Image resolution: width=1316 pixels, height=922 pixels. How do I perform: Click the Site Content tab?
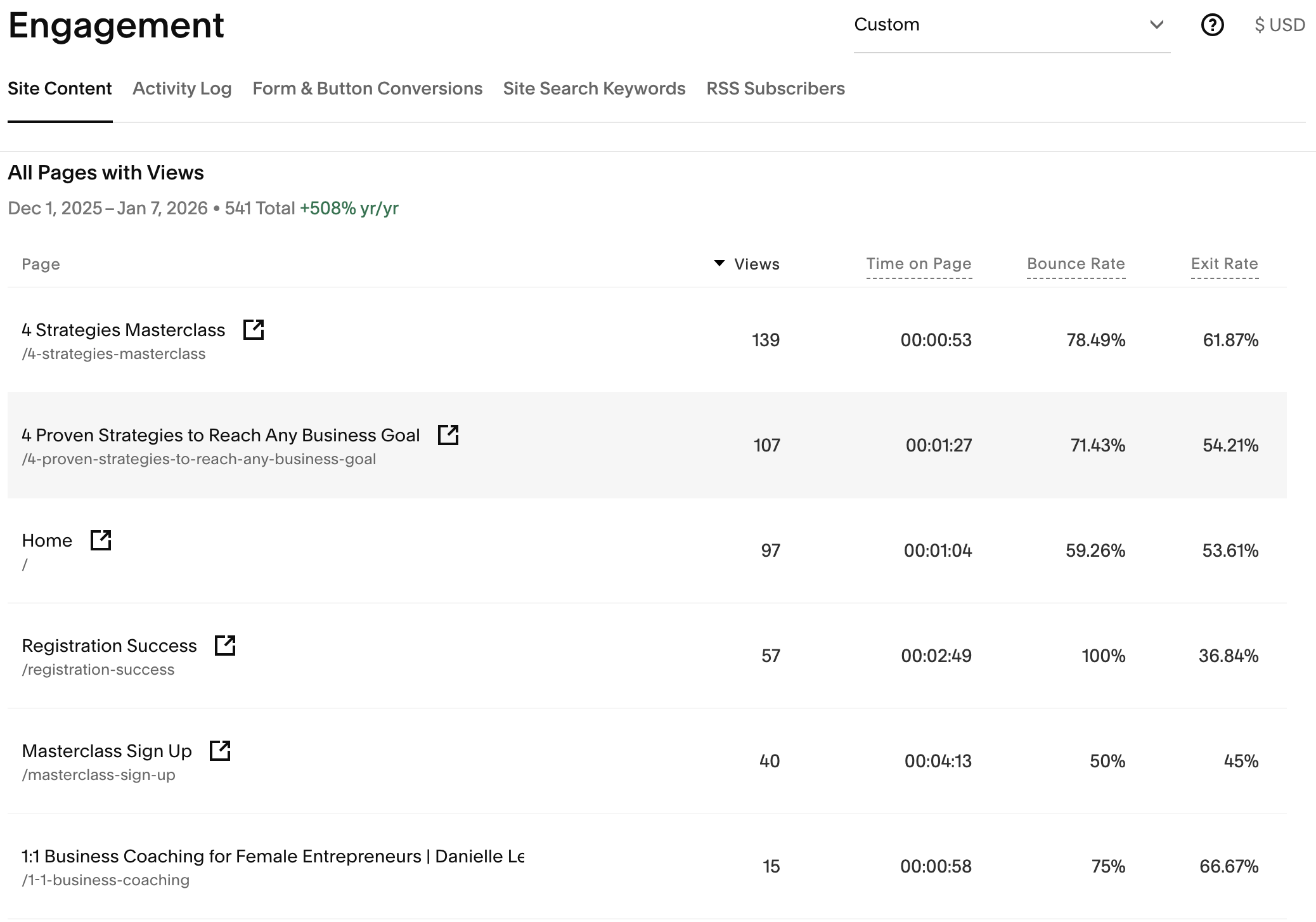(60, 89)
